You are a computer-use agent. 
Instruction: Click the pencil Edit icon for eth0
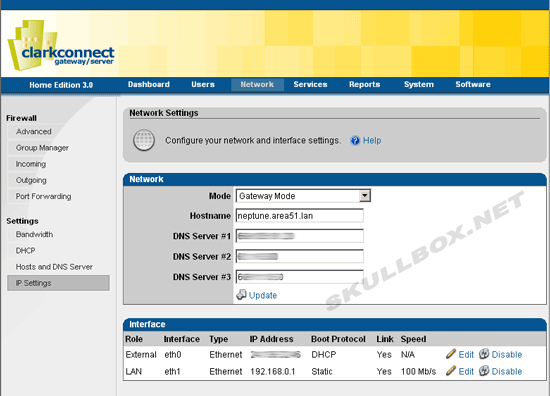(x=451, y=354)
